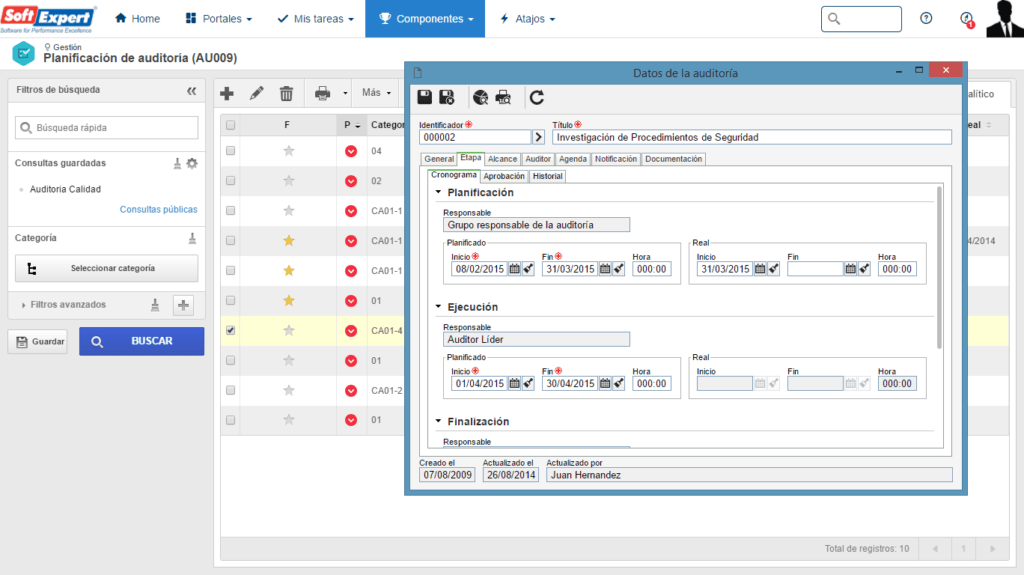Toggle the favorite star on row 04

289,151
